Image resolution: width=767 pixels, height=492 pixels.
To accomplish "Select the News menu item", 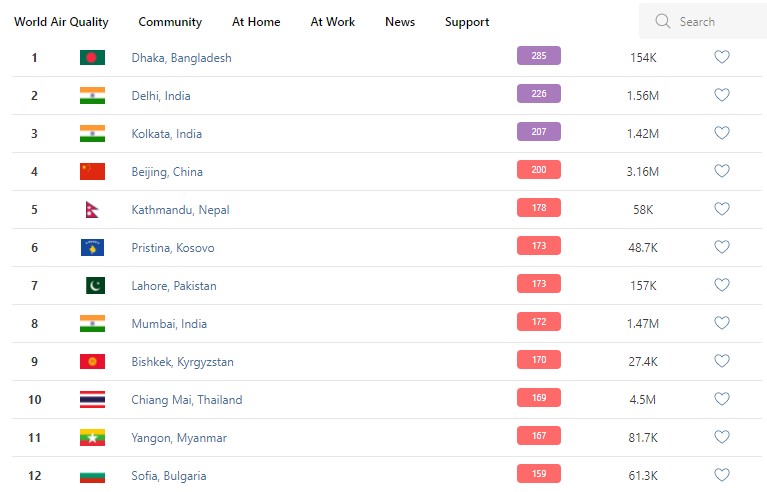I will pyautogui.click(x=400, y=22).
